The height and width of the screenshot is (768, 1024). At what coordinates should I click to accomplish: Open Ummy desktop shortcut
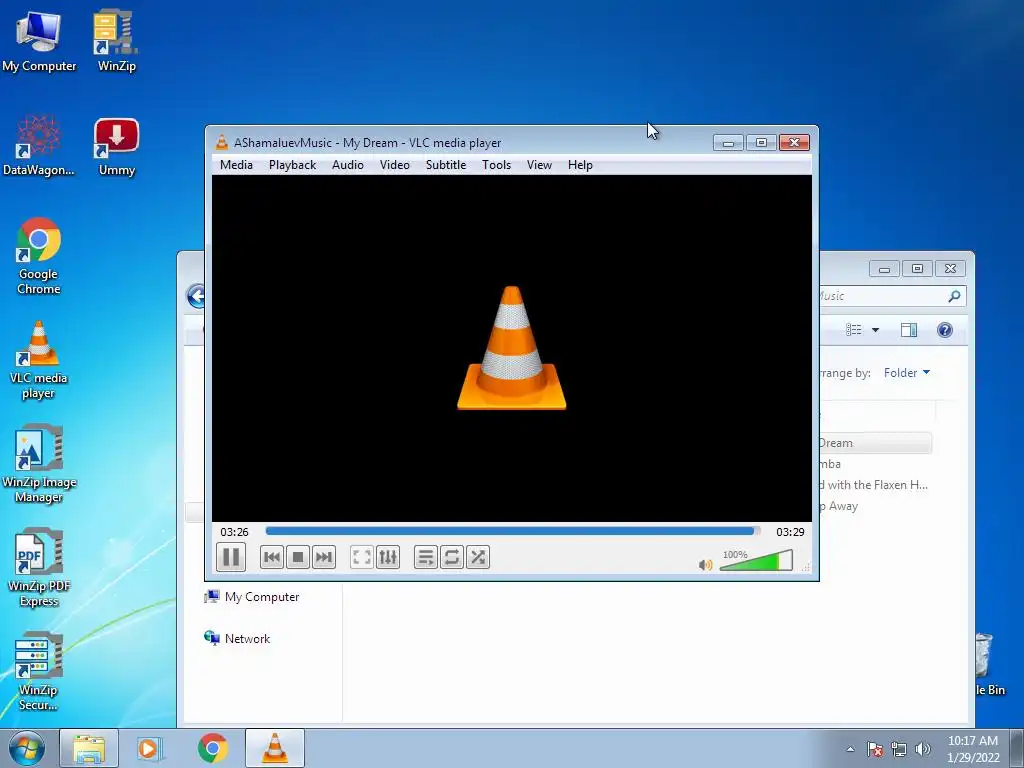pos(116,146)
